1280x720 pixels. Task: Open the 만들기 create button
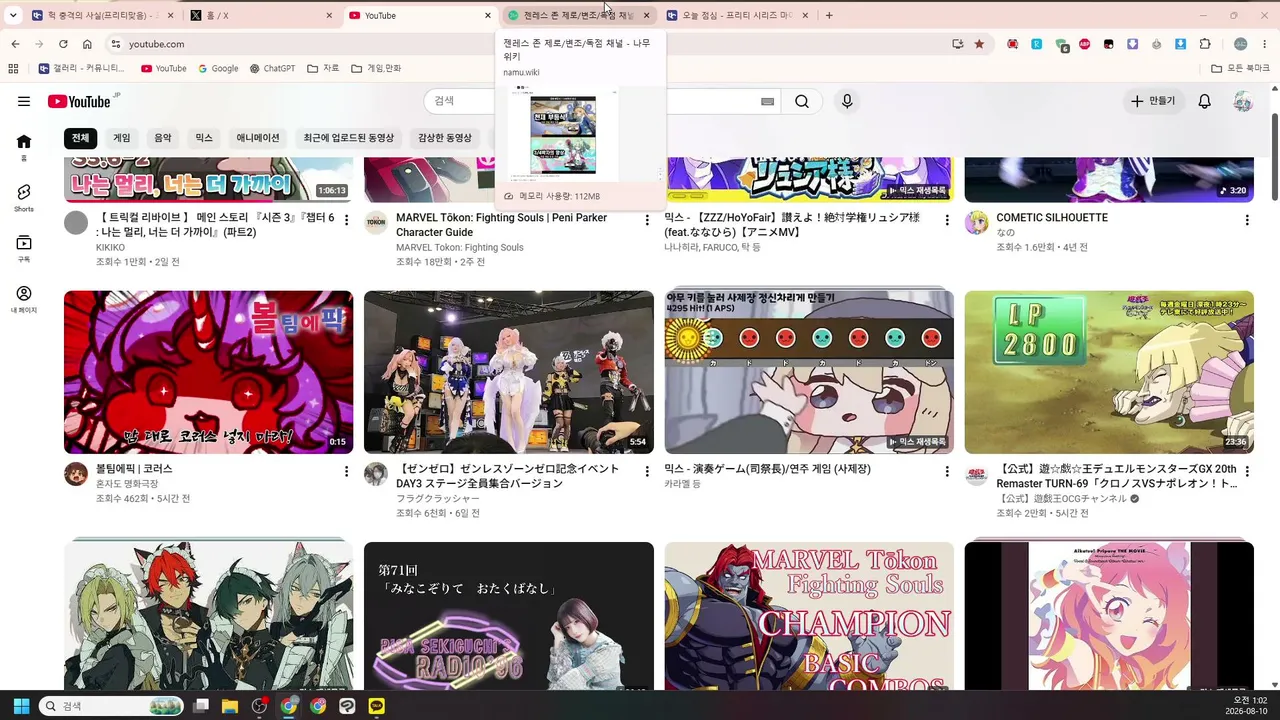coord(1153,101)
